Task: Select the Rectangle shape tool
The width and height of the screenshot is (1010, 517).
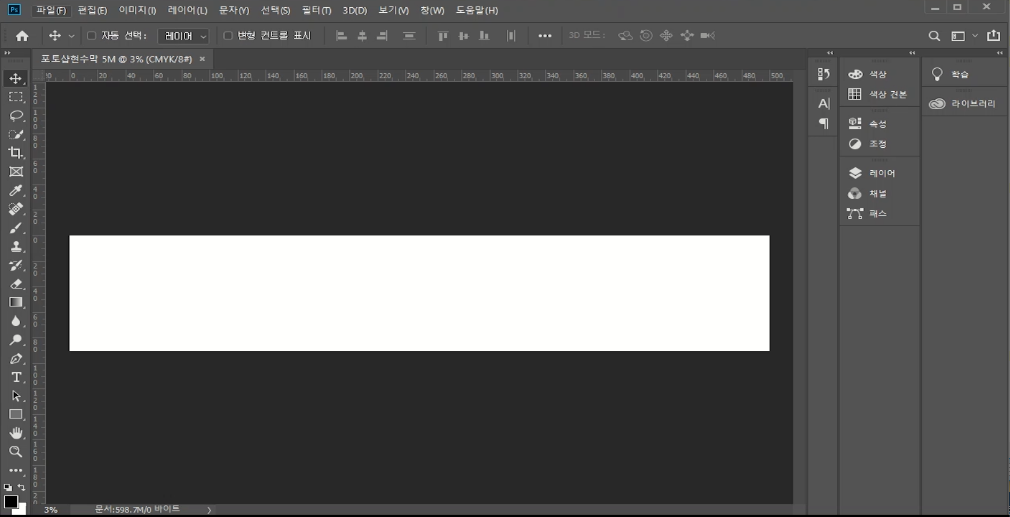Action: tap(15, 415)
